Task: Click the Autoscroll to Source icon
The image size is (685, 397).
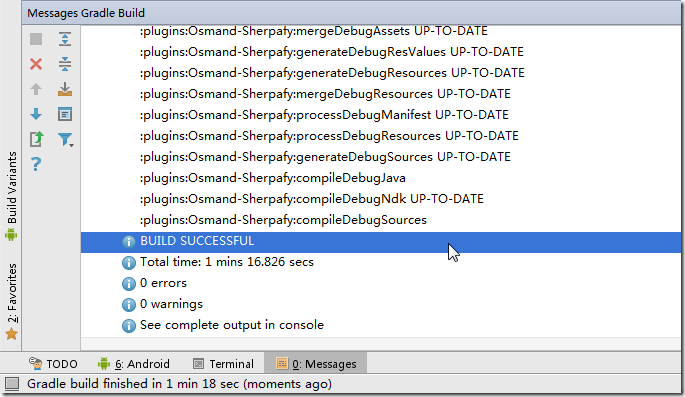Action: click(x=65, y=90)
